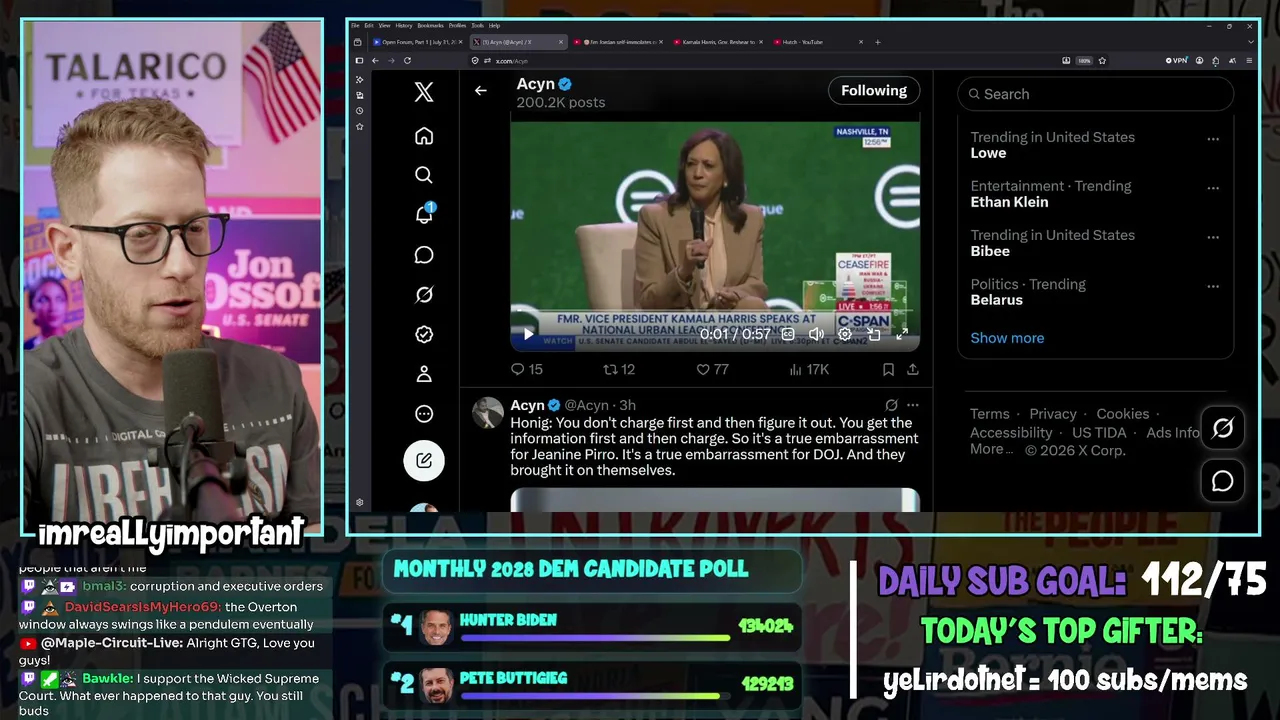This screenshot has width=1280, height=720.
Task: Open the browser History menu
Action: (x=403, y=25)
